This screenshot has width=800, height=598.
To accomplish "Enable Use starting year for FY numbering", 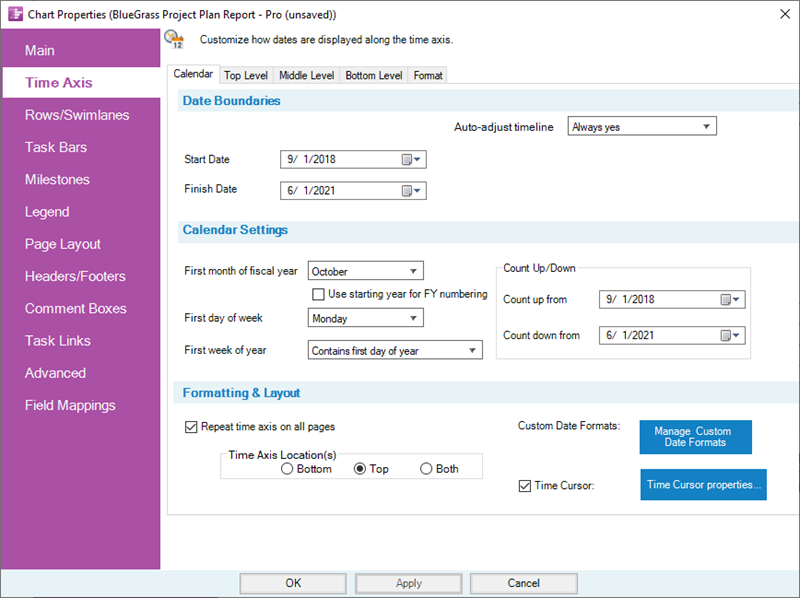I will (319, 294).
